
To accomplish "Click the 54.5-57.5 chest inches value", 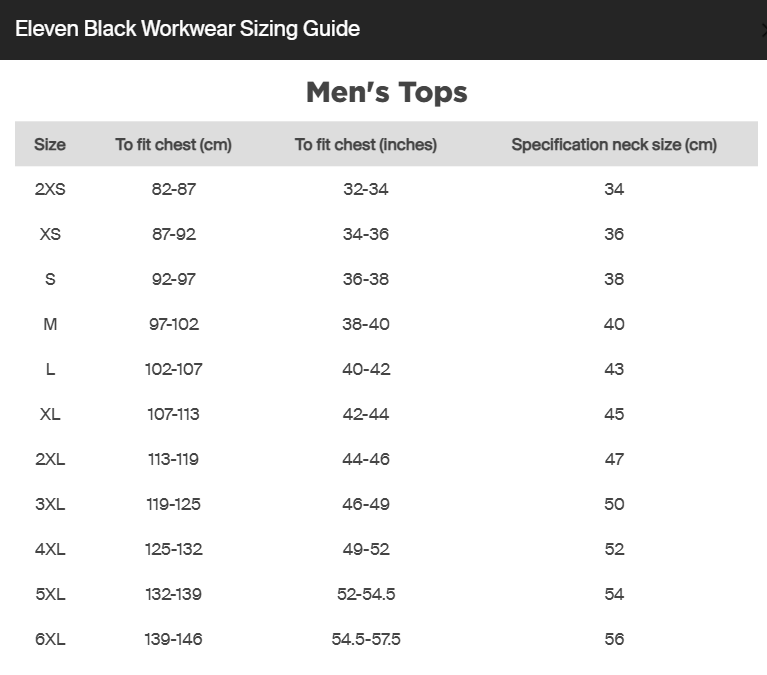I will point(366,639).
